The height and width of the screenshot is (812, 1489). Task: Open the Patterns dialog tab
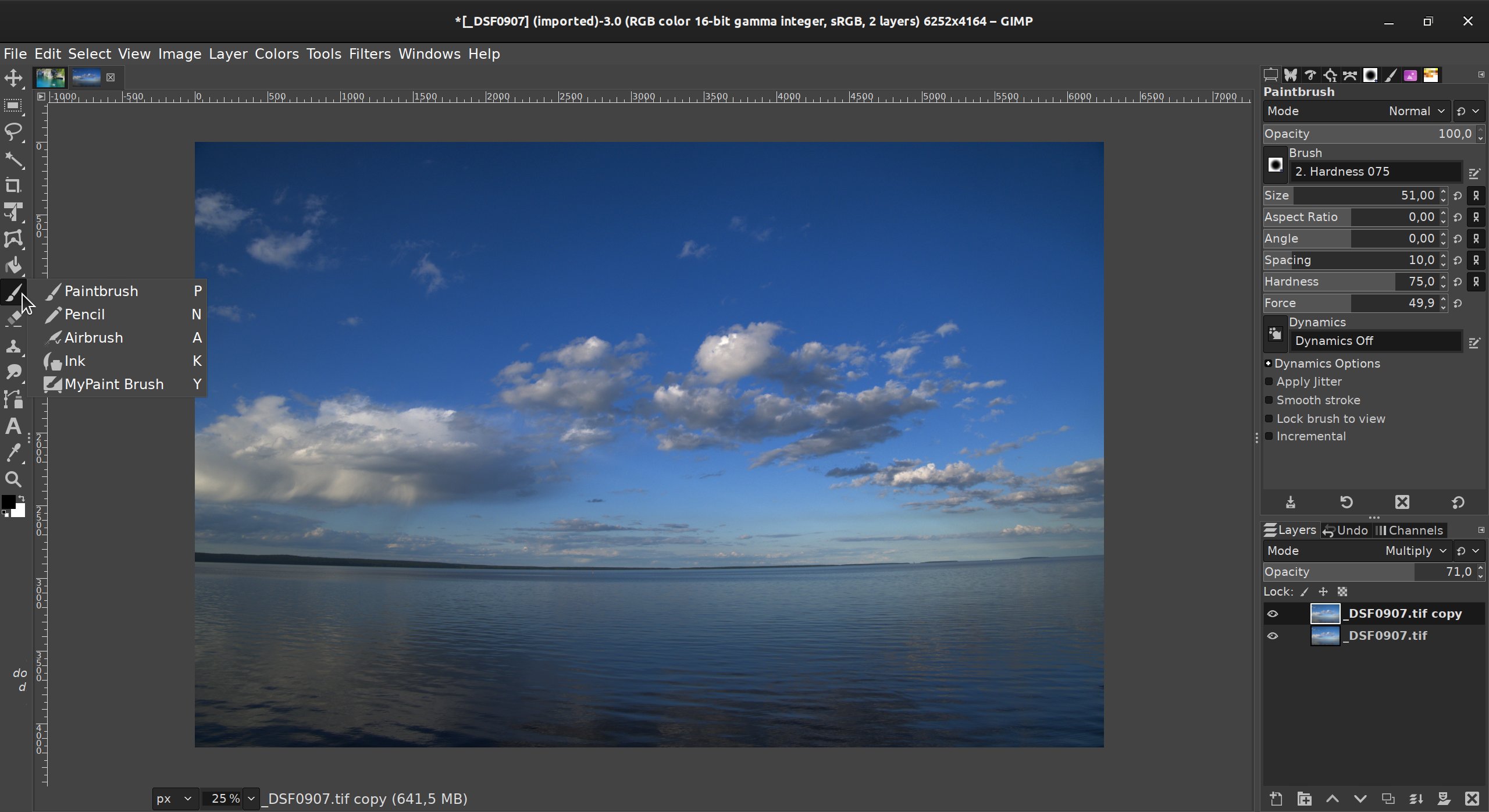click(x=1410, y=74)
